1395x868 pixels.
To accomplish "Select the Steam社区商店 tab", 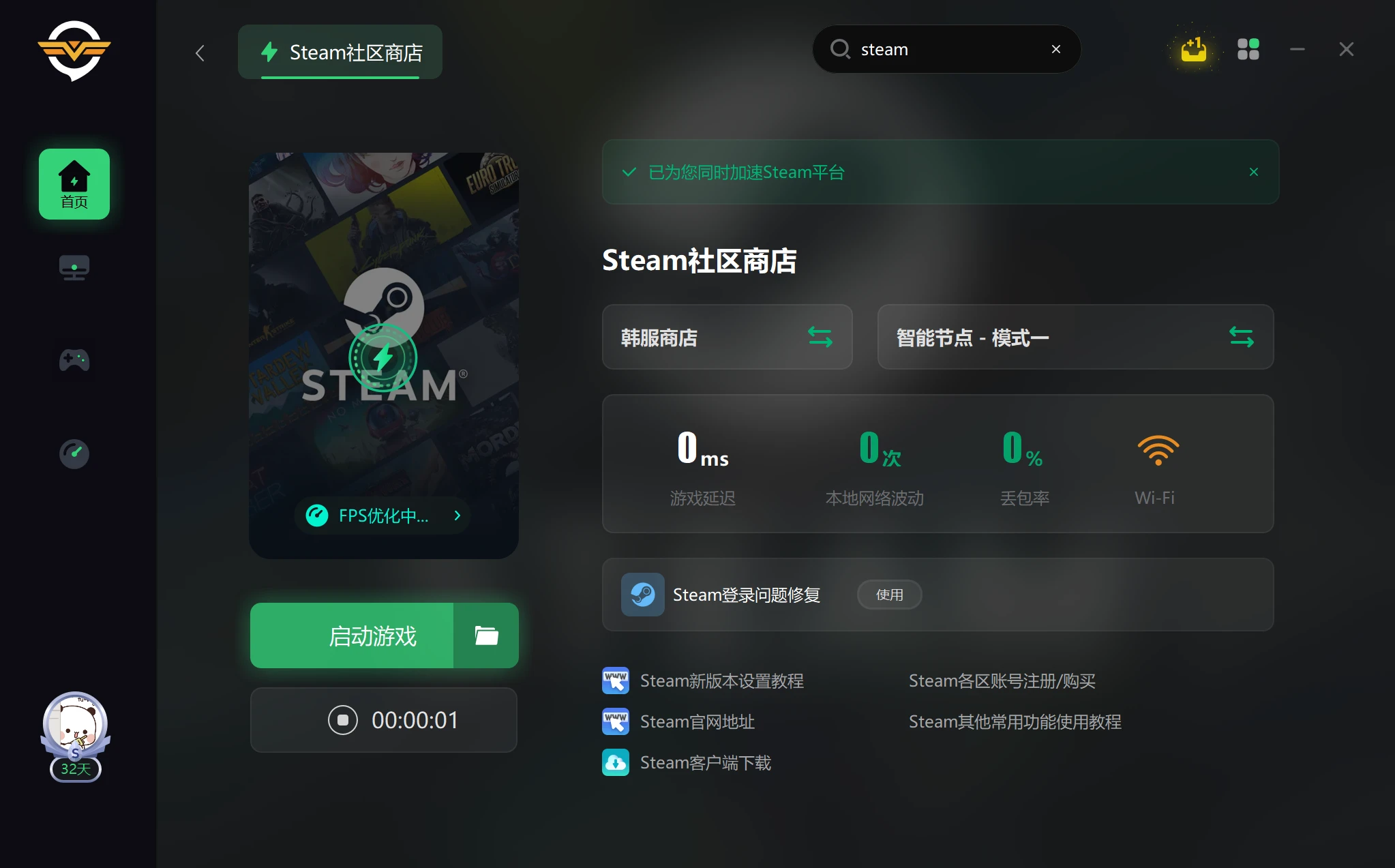I will 340,53.
